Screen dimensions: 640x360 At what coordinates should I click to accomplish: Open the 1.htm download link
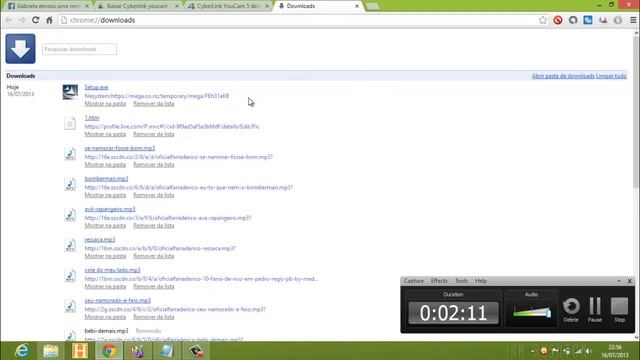[92, 118]
